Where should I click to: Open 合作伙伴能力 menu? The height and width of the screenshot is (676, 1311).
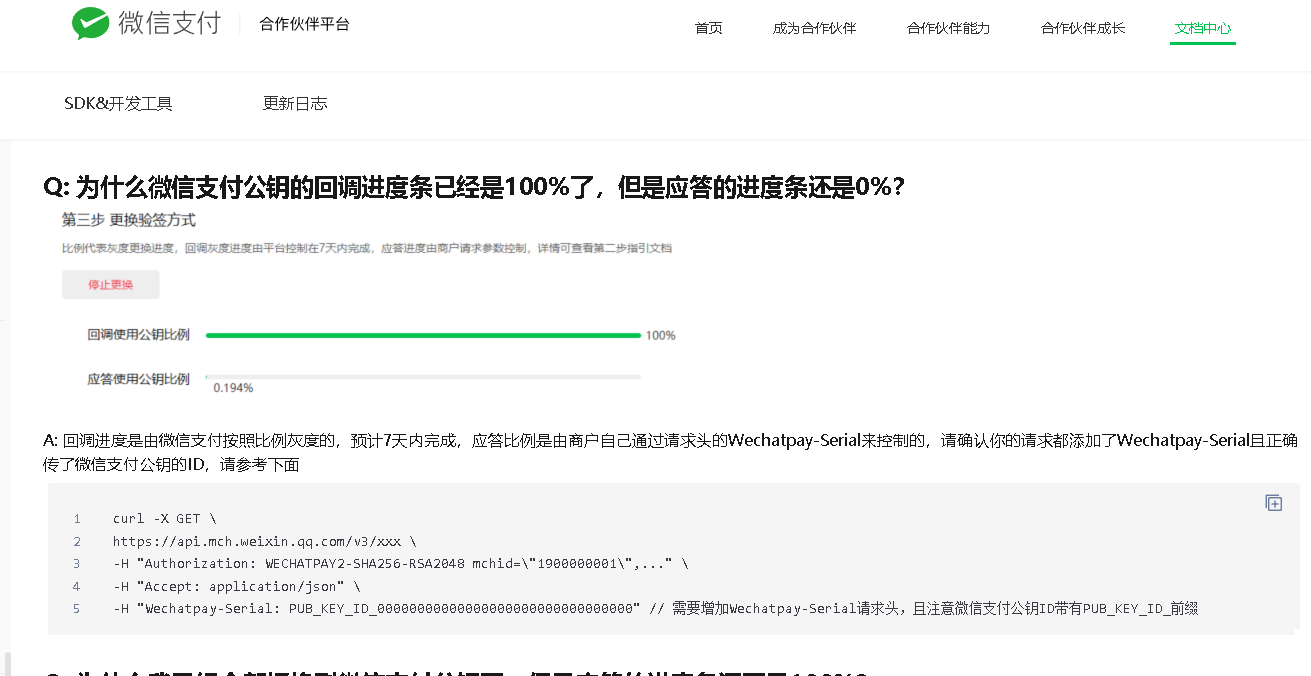point(949,28)
